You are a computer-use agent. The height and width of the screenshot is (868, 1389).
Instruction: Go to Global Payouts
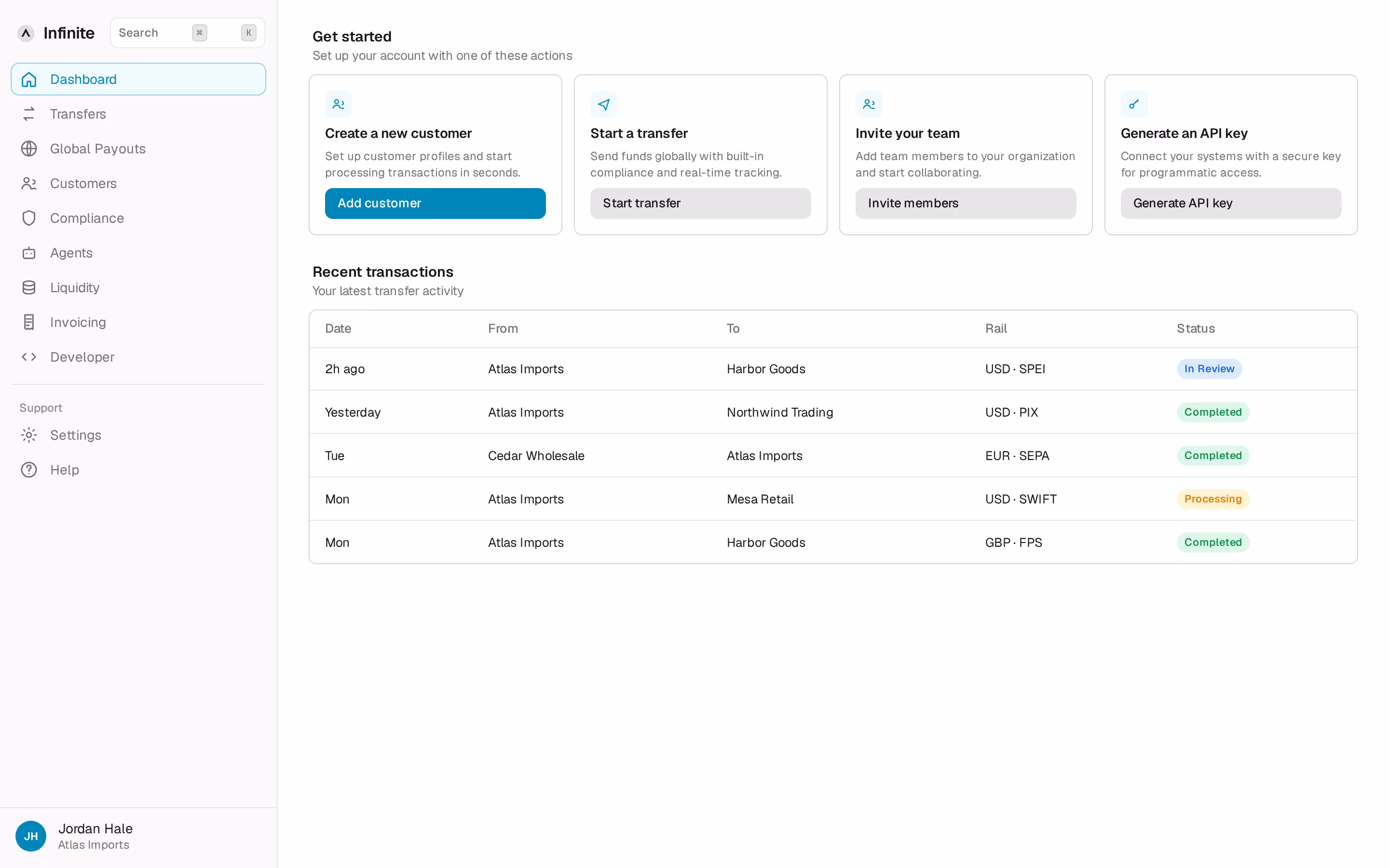coord(138,149)
